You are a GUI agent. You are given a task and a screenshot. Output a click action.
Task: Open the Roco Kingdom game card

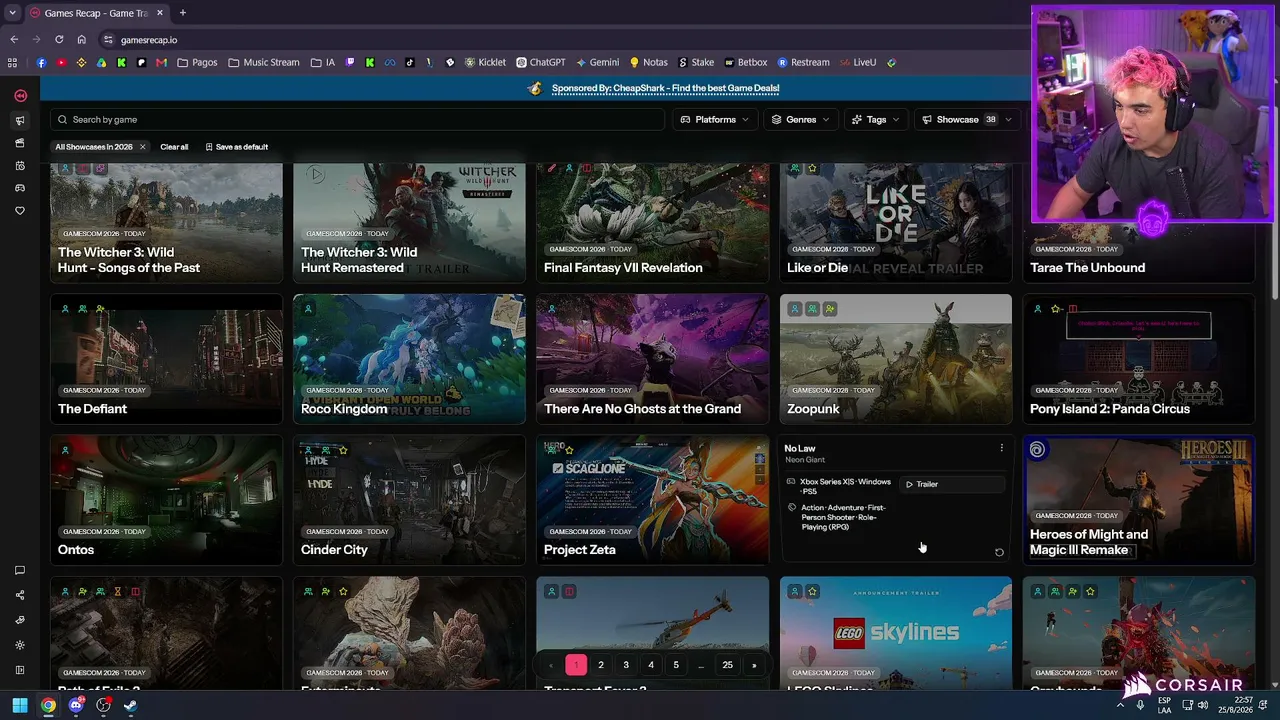tap(409, 358)
